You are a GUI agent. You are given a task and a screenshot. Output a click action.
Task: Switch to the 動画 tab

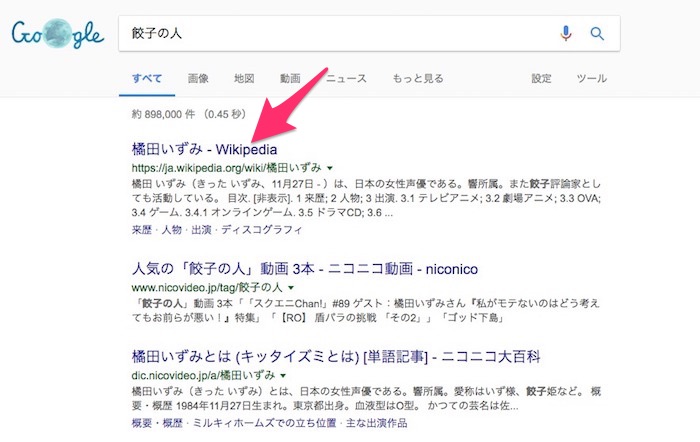tap(290, 78)
